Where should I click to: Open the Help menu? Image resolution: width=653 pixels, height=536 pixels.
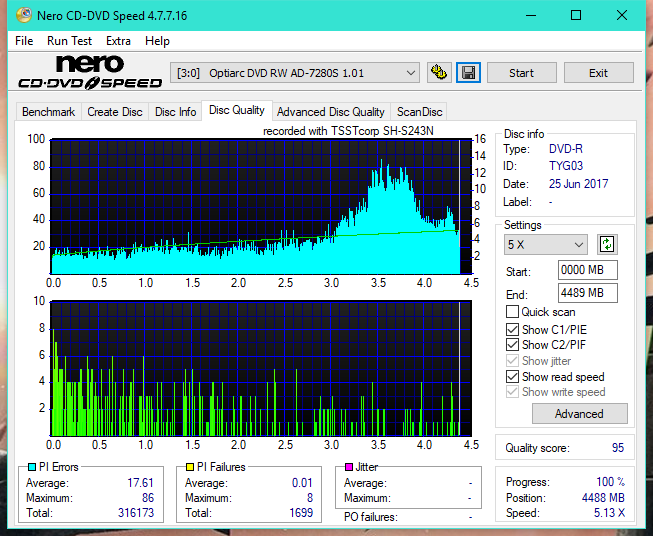157,41
